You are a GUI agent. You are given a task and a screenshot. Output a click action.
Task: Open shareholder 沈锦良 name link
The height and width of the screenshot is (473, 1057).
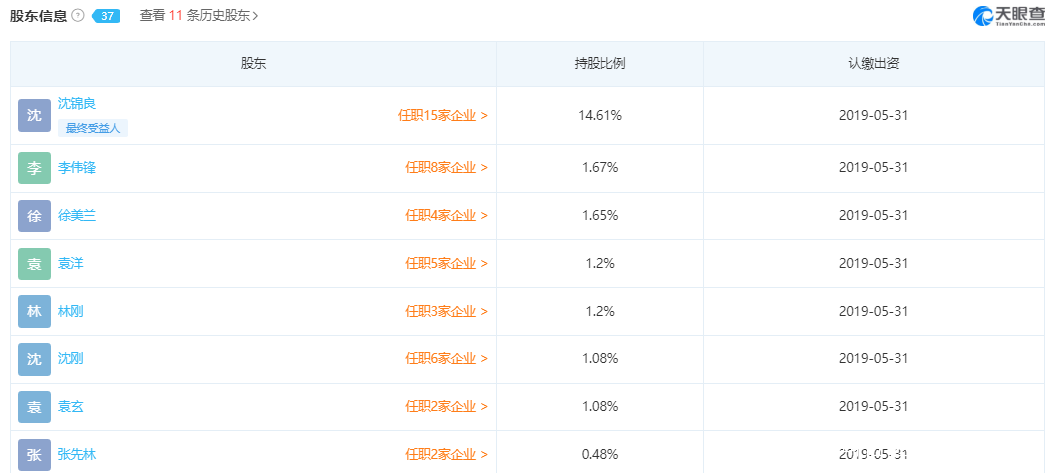coord(77,103)
